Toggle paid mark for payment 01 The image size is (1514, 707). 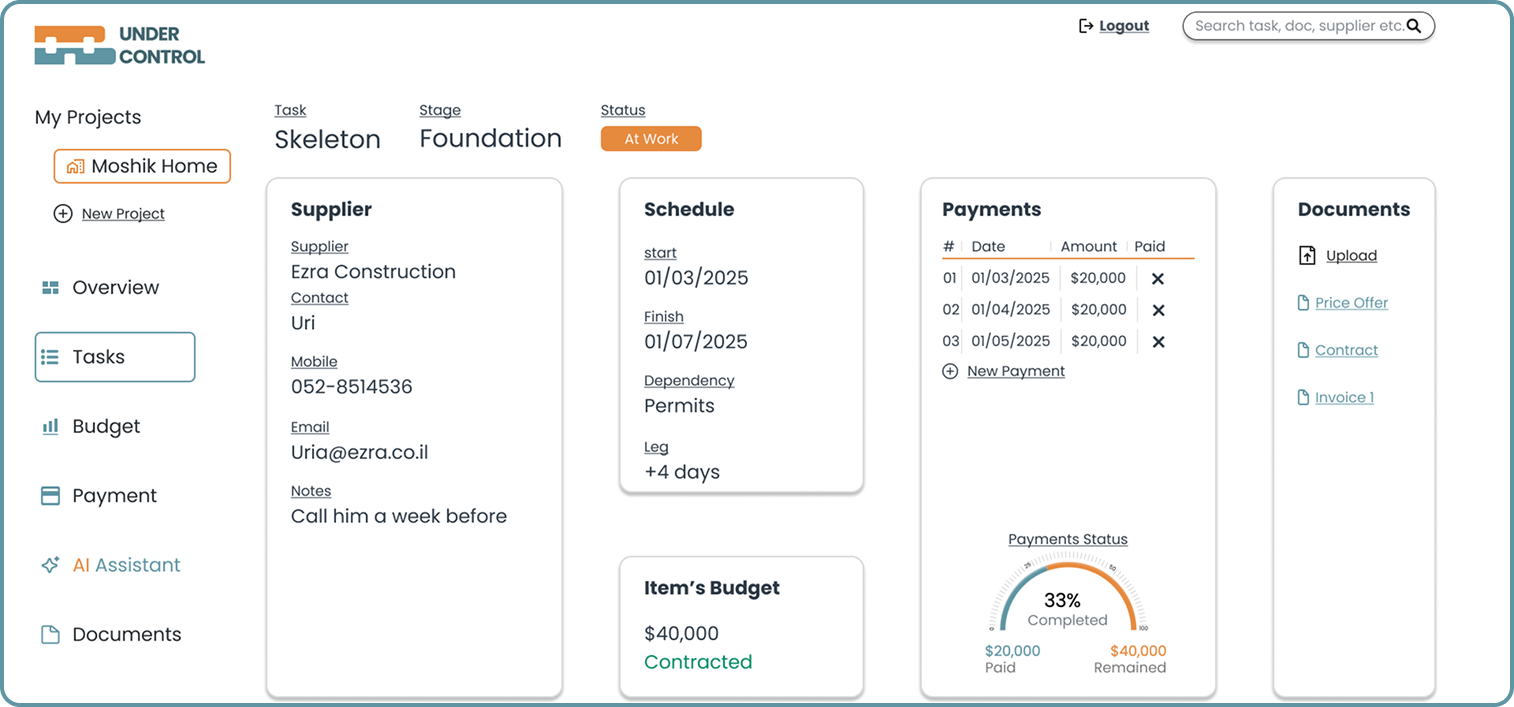coord(1158,279)
